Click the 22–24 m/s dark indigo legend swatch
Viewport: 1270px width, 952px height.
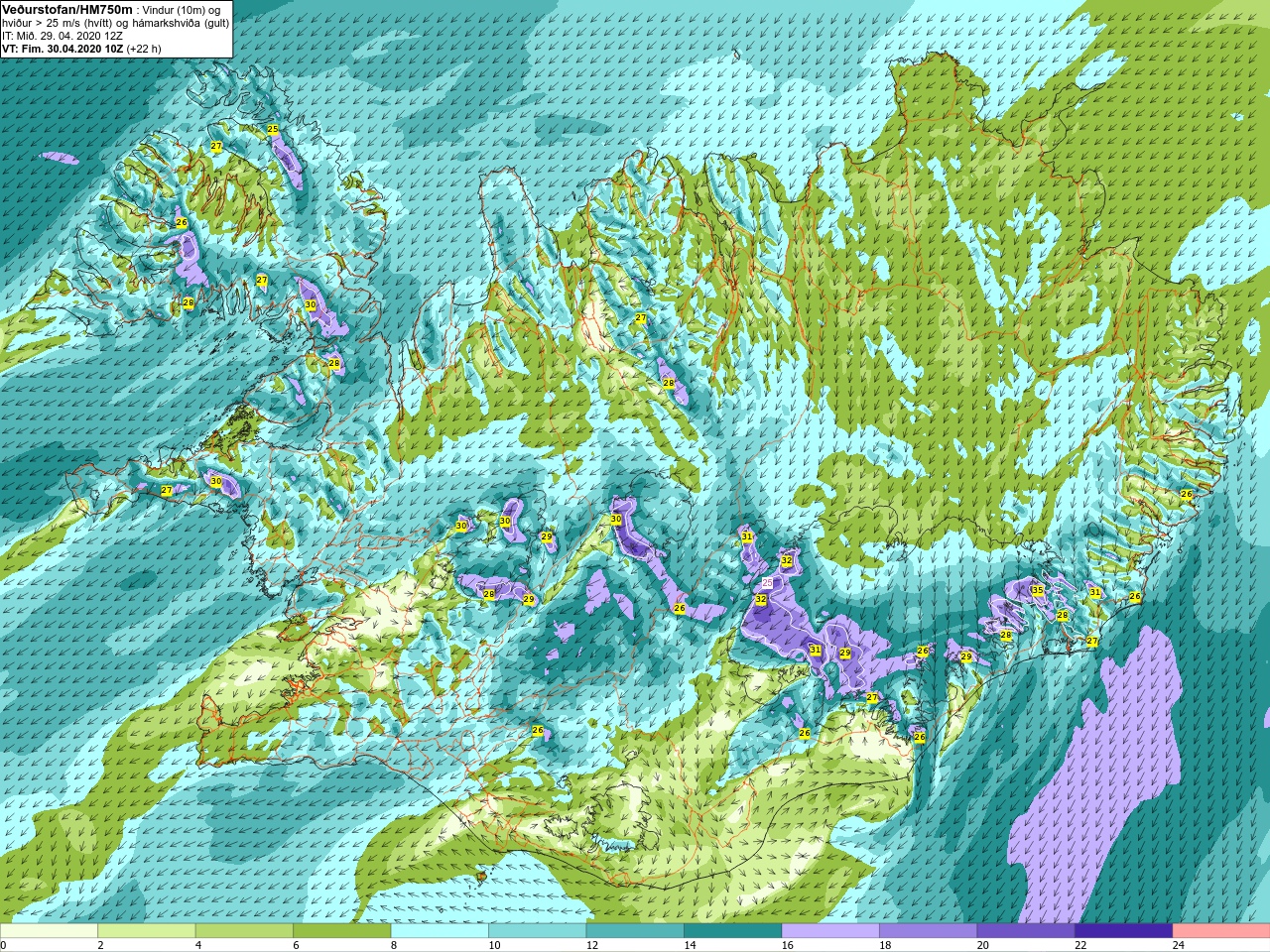1123,931
